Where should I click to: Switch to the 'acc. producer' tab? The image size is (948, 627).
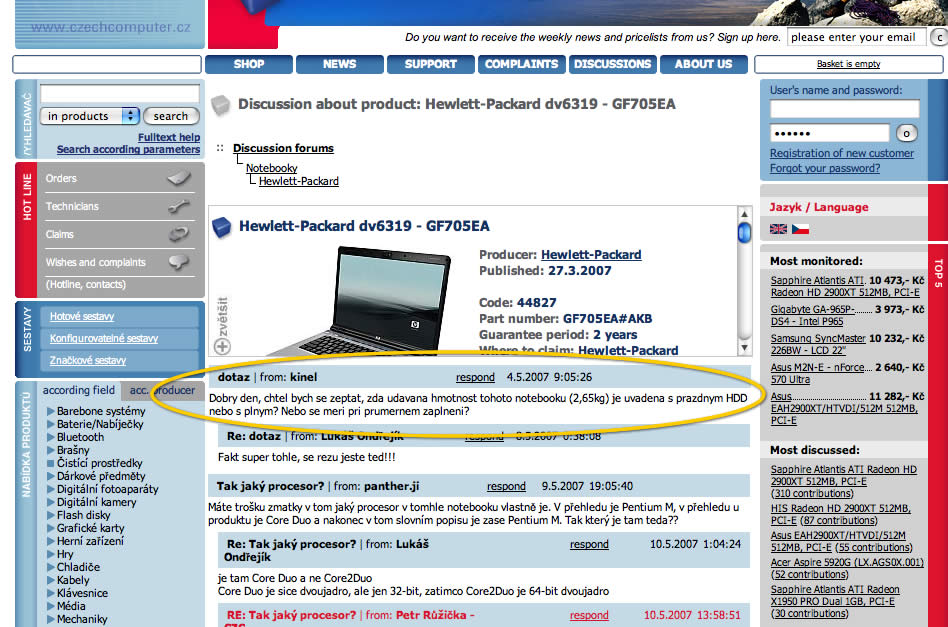pos(160,390)
